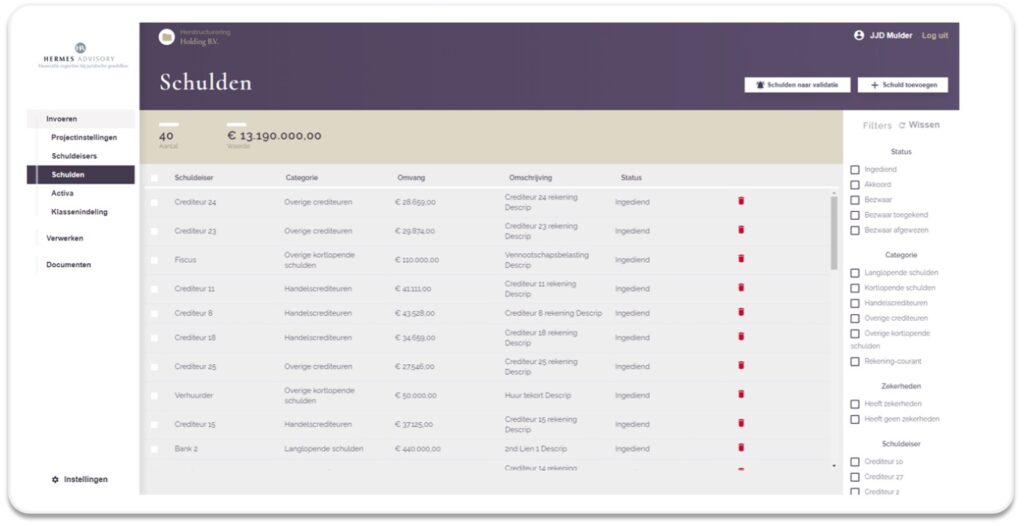
Task: Click trash icon for Fiscus row
Action: pyautogui.click(x=741, y=259)
